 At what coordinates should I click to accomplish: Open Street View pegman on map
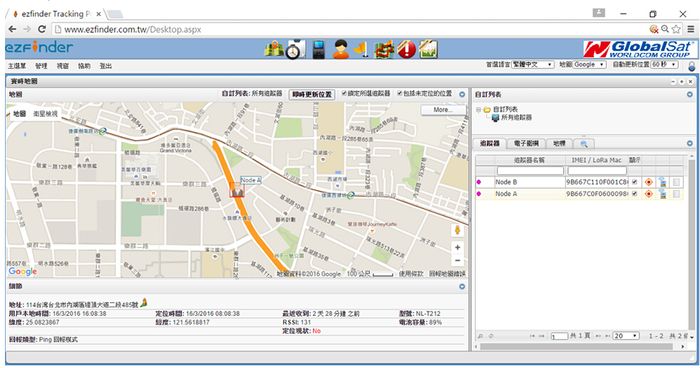click(457, 230)
